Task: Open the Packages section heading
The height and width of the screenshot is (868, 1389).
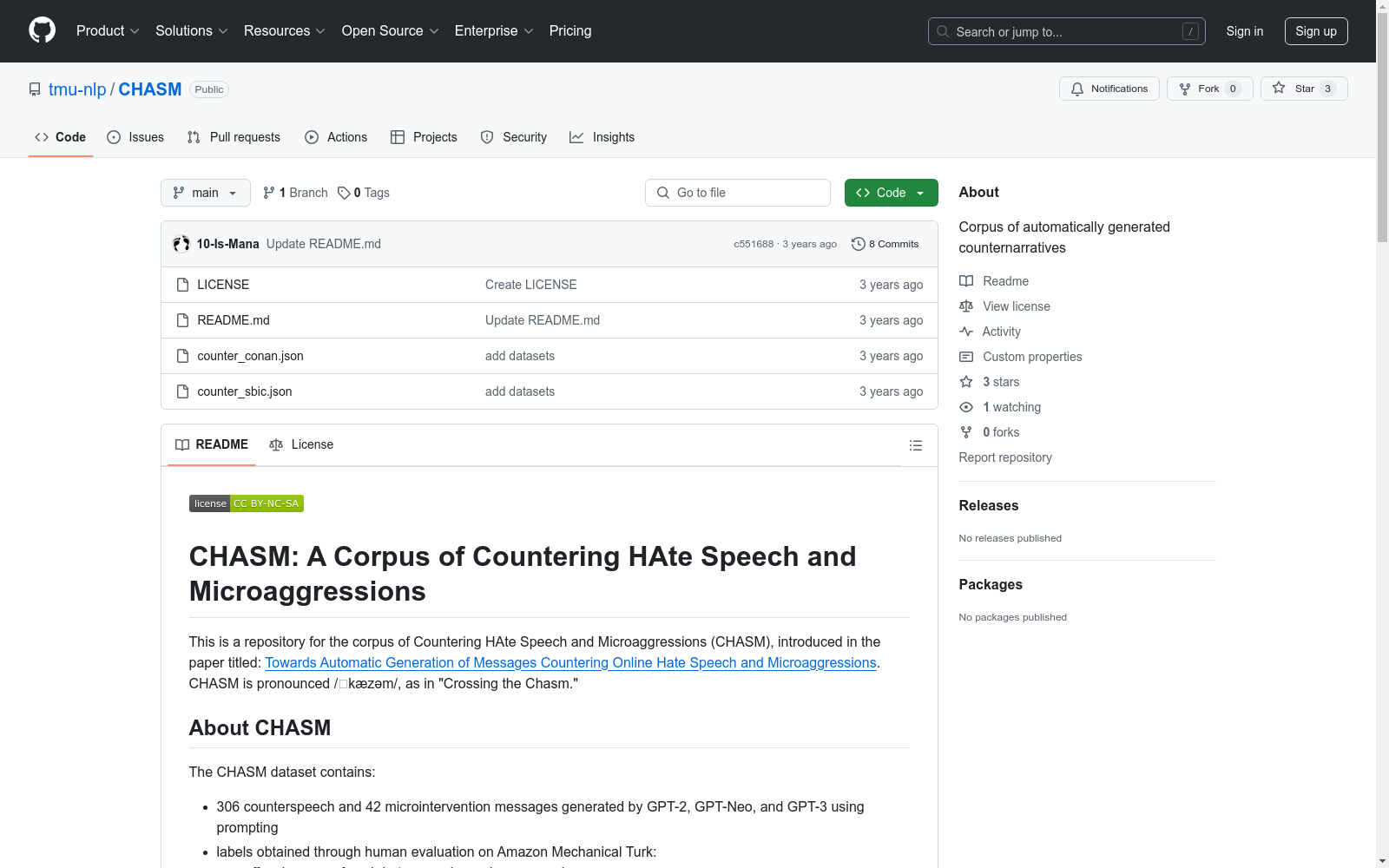Action: coord(991,584)
